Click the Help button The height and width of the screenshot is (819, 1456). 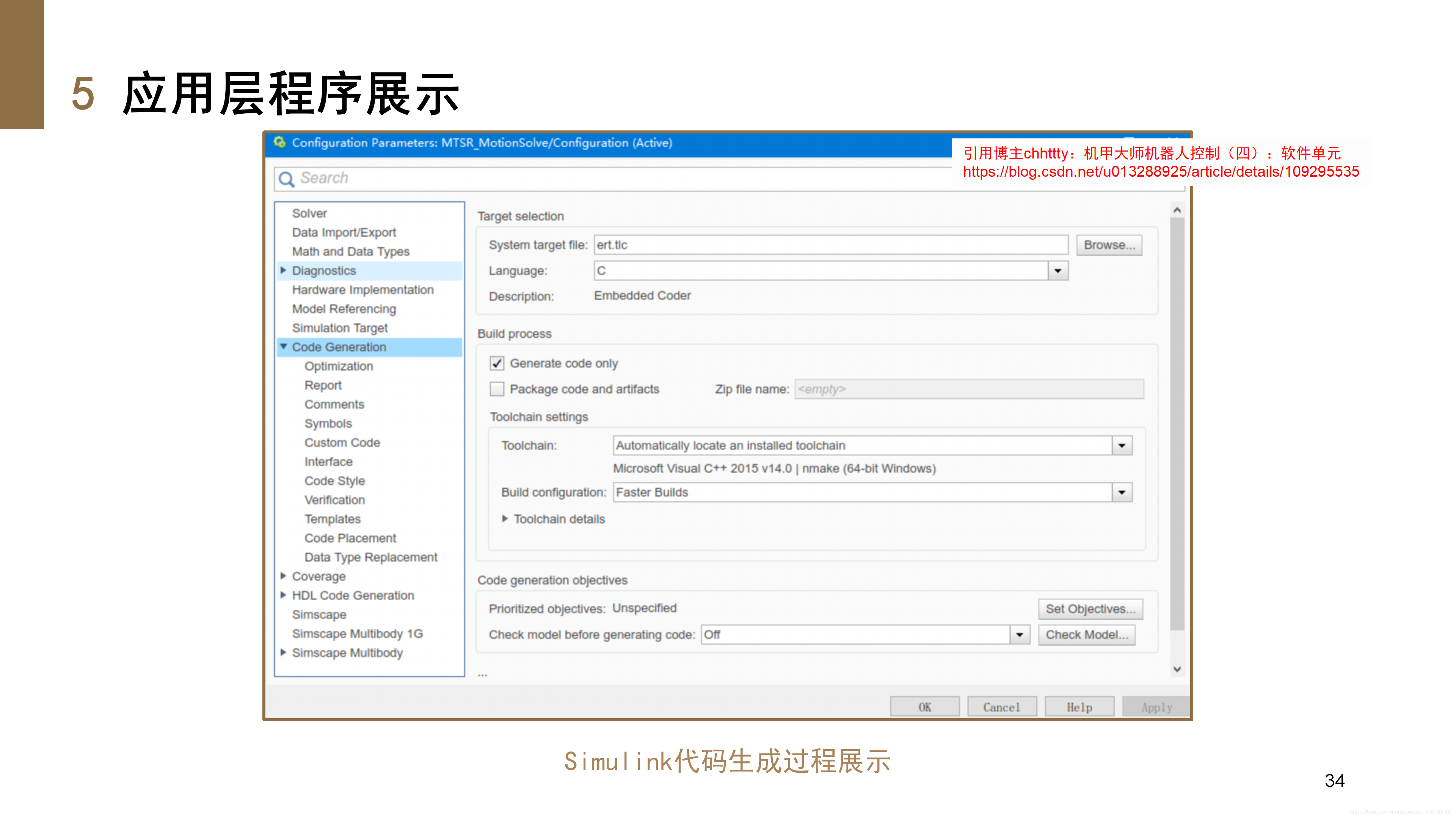coord(1079,707)
